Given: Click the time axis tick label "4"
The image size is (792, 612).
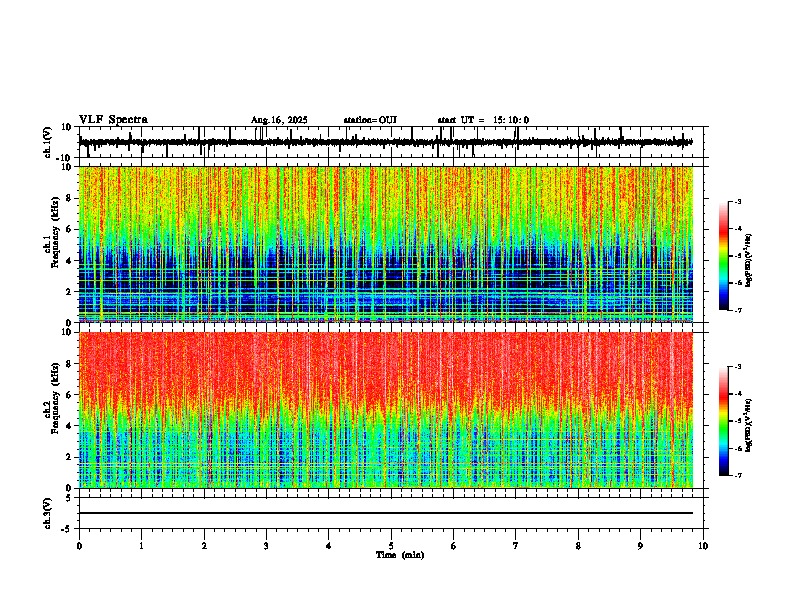Looking at the screenshot, I should click(x=329, y=546).
